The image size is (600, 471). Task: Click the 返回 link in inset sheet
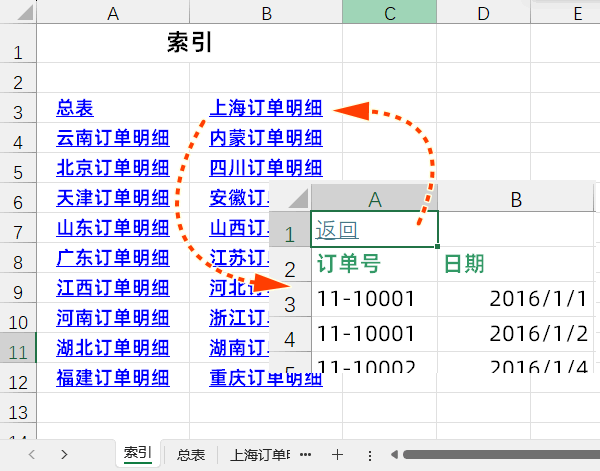pyautogui.click(x=337, y=230)
